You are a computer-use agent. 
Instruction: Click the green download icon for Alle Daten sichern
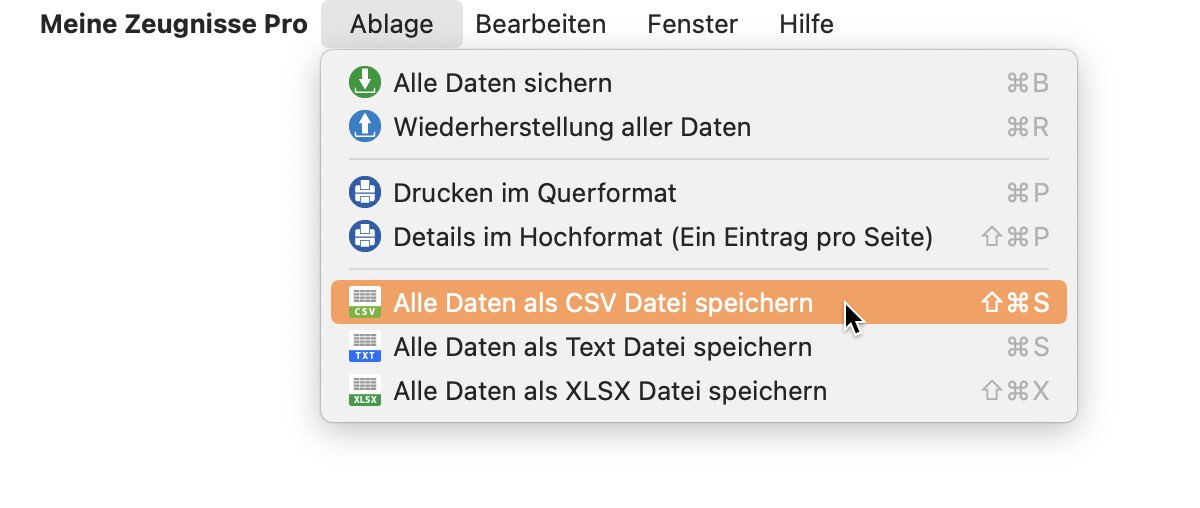[365, 83]
